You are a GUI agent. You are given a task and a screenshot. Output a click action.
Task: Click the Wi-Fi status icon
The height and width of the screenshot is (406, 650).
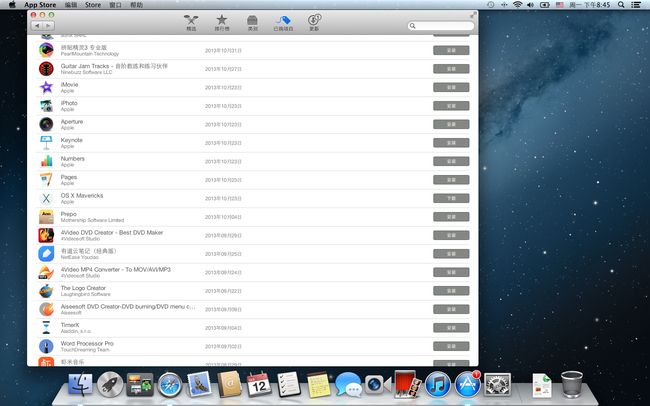tap(517, 5)
